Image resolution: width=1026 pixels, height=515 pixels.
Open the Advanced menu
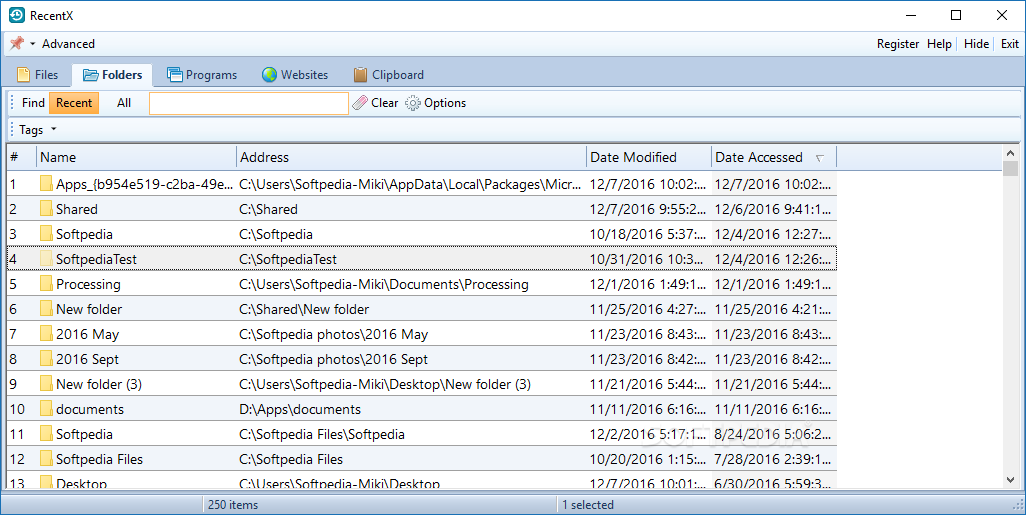click(x=68, y=44)
